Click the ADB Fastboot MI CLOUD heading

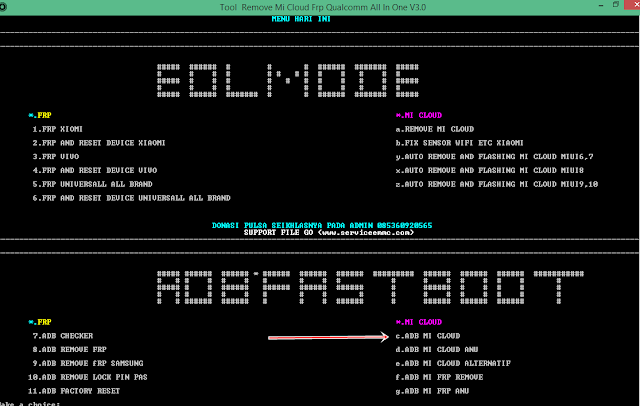pyautogui.click(x=419, y=322)
